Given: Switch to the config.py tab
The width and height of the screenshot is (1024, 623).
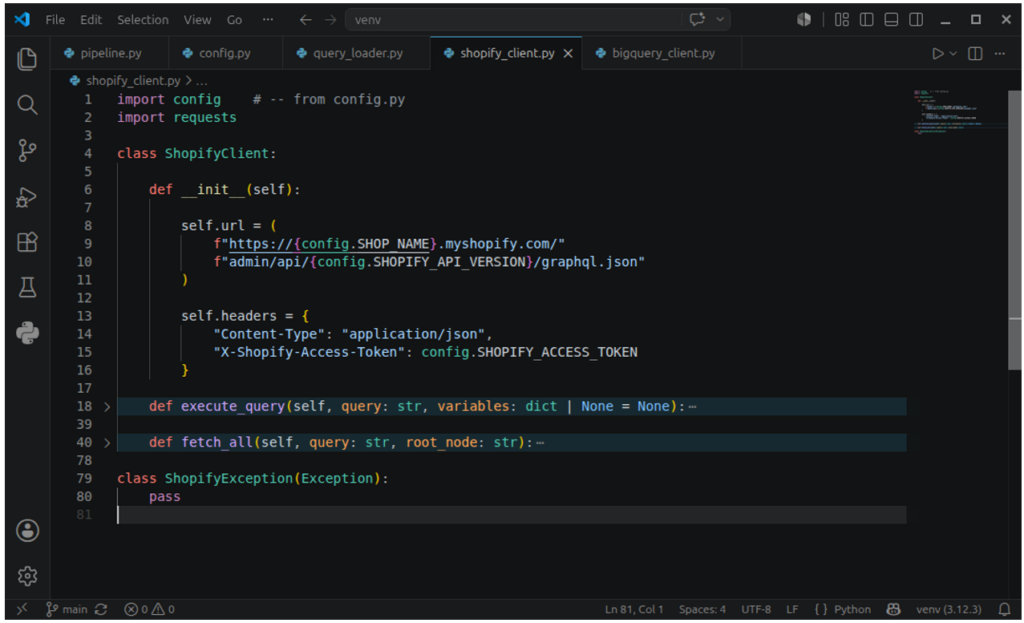Looking at the screenshot, I should 225,54.
